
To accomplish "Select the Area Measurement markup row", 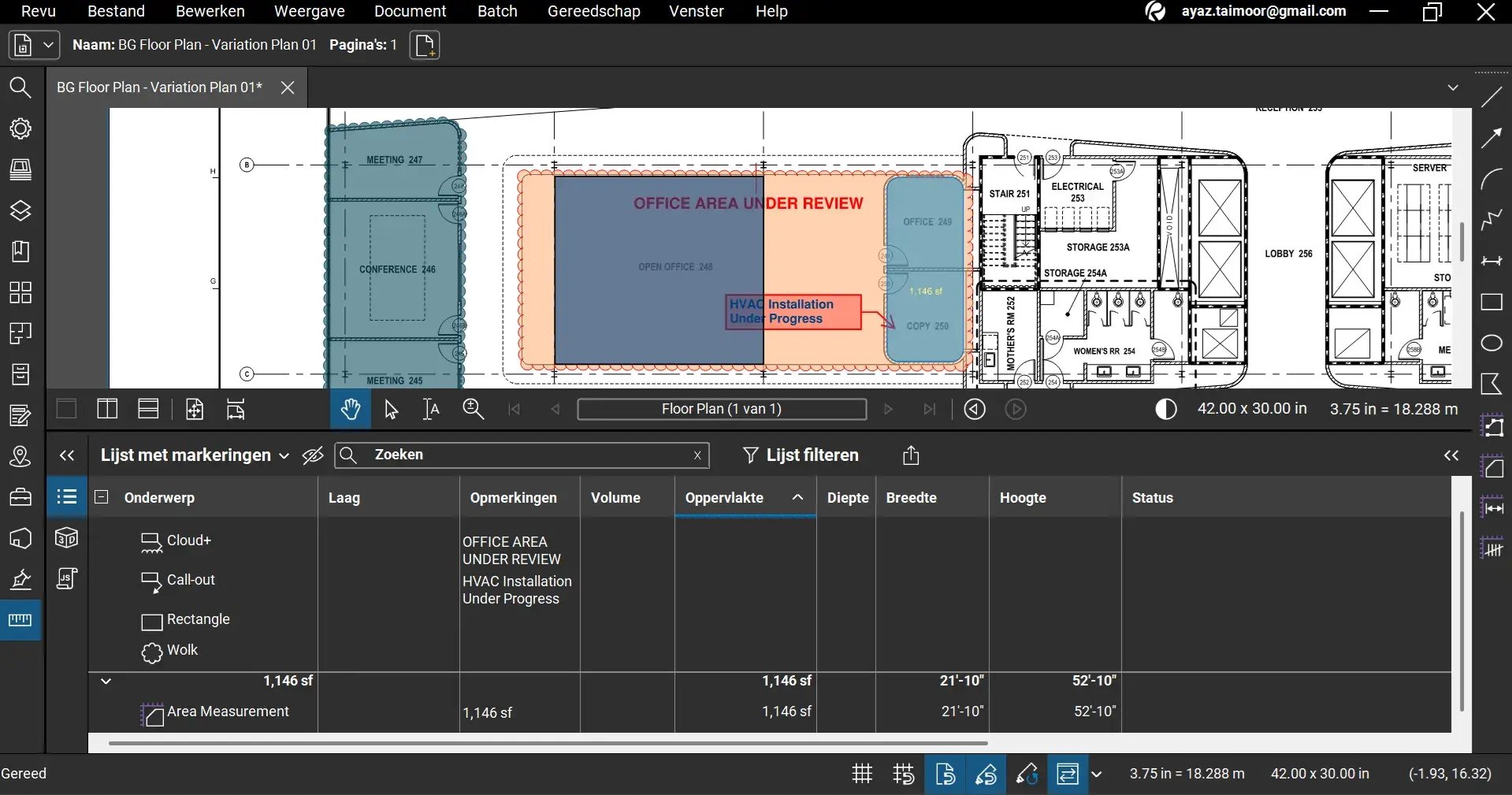I will 768,711.
